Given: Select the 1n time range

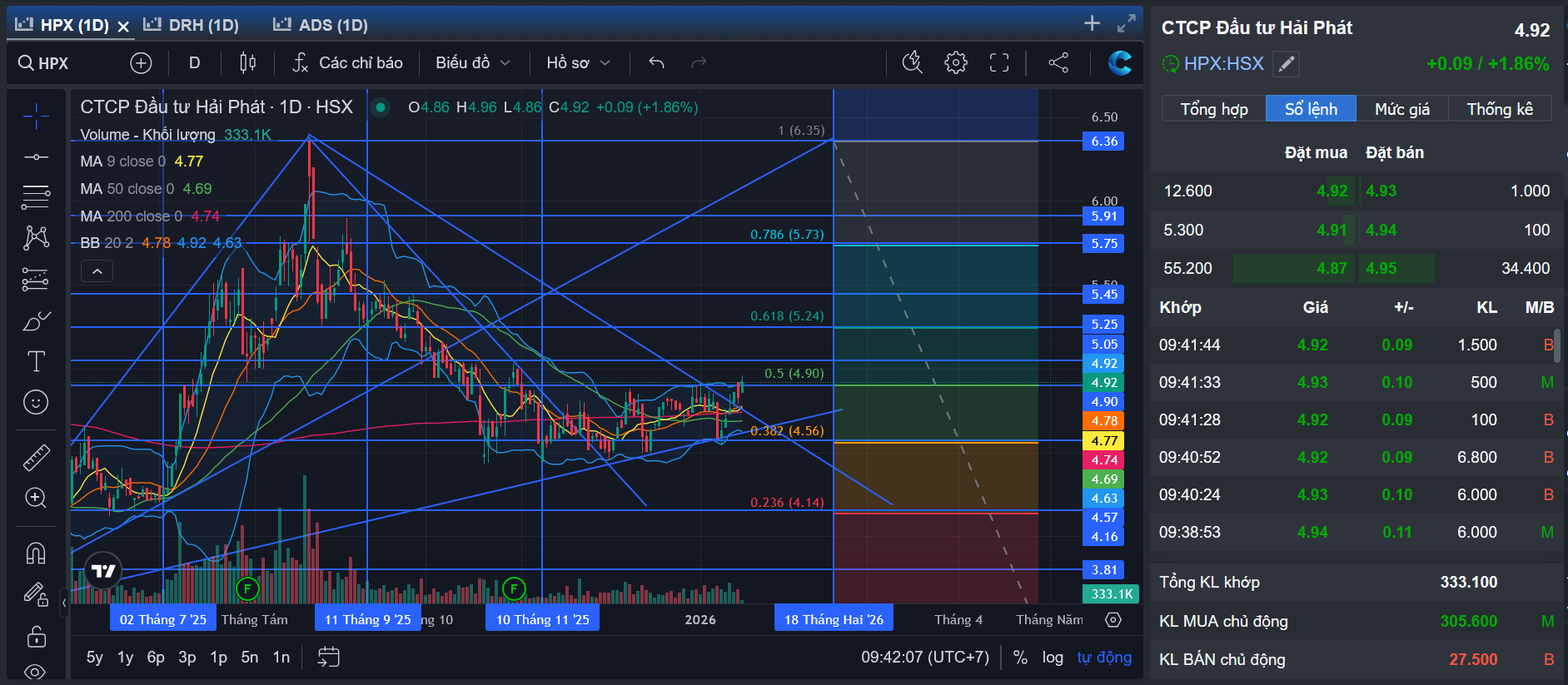Looking at the screenshot, I should coord(281,658).
